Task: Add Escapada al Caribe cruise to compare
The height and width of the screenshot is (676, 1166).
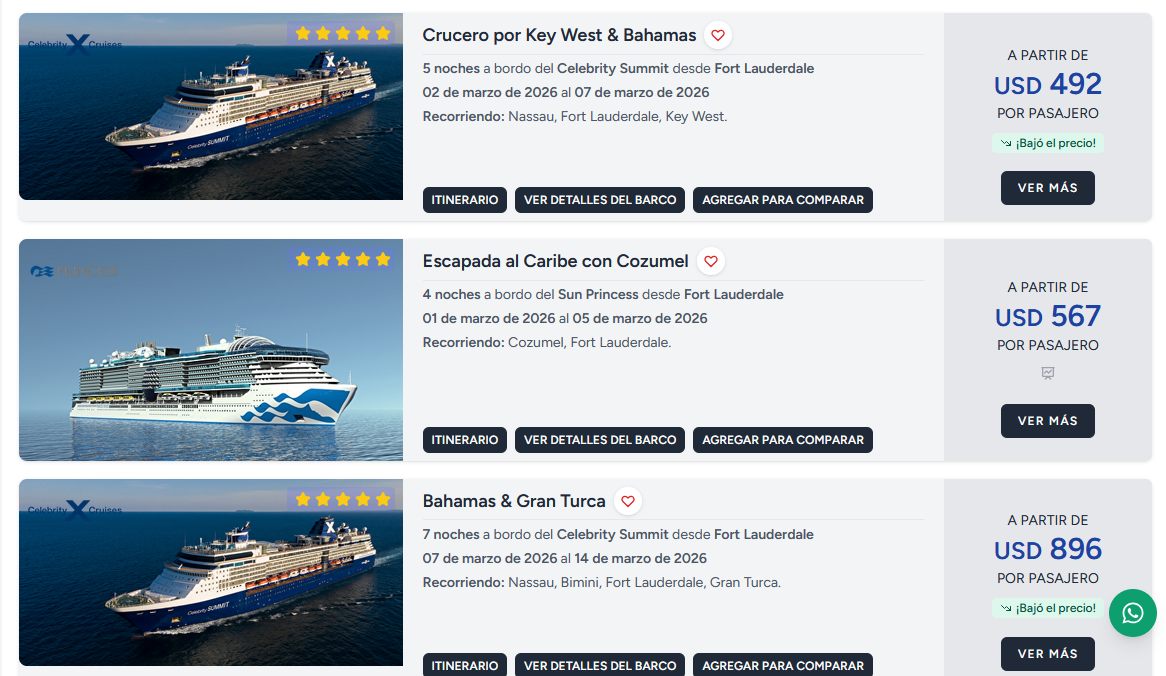Action: [783, 440]
